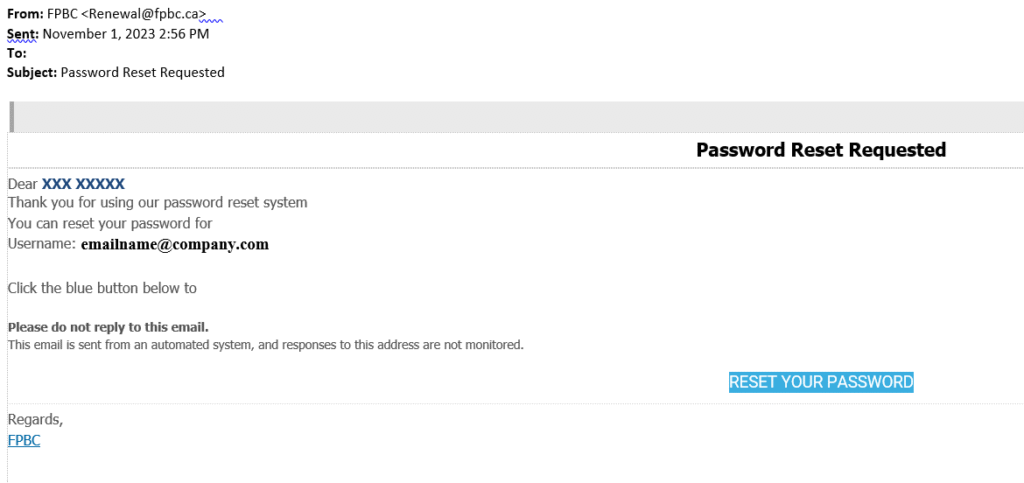
Task: Click the bold "From:" header label
Action: pyautogui.click(x=25, y=15)
